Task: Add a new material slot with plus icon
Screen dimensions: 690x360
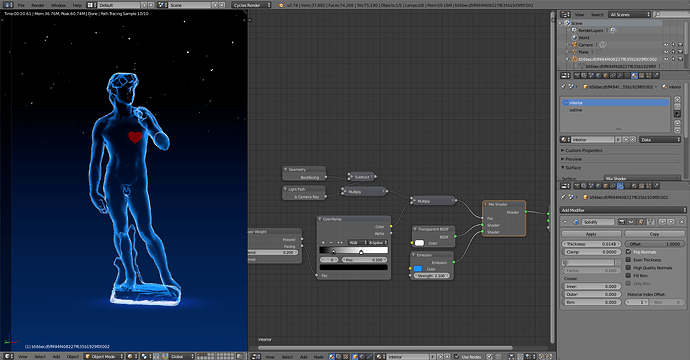Action: pyautogui.click(x=677, y=99)
